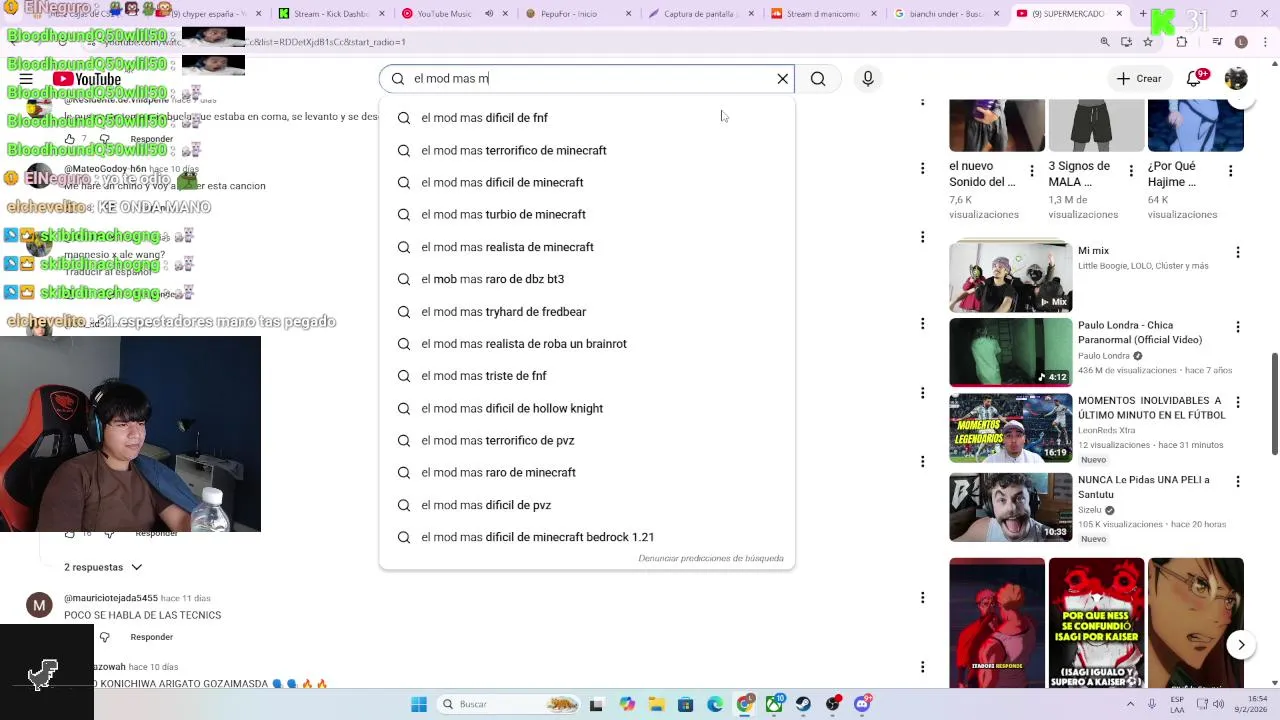Open Steam from taskbar
Image resolution: width=1280 pixels, height=720 pixels.
point(803,704)
